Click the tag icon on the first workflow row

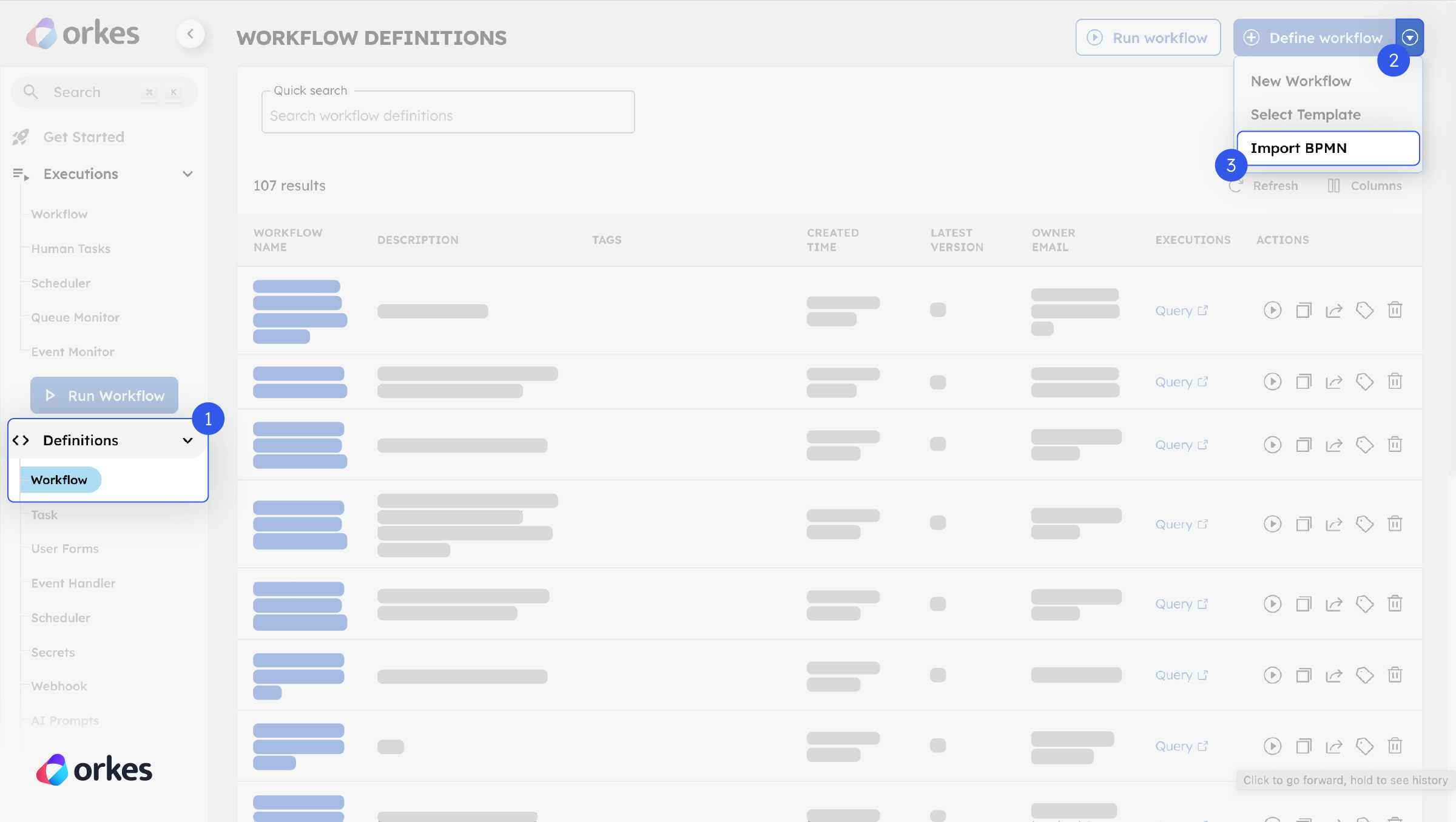point(1365,310)
